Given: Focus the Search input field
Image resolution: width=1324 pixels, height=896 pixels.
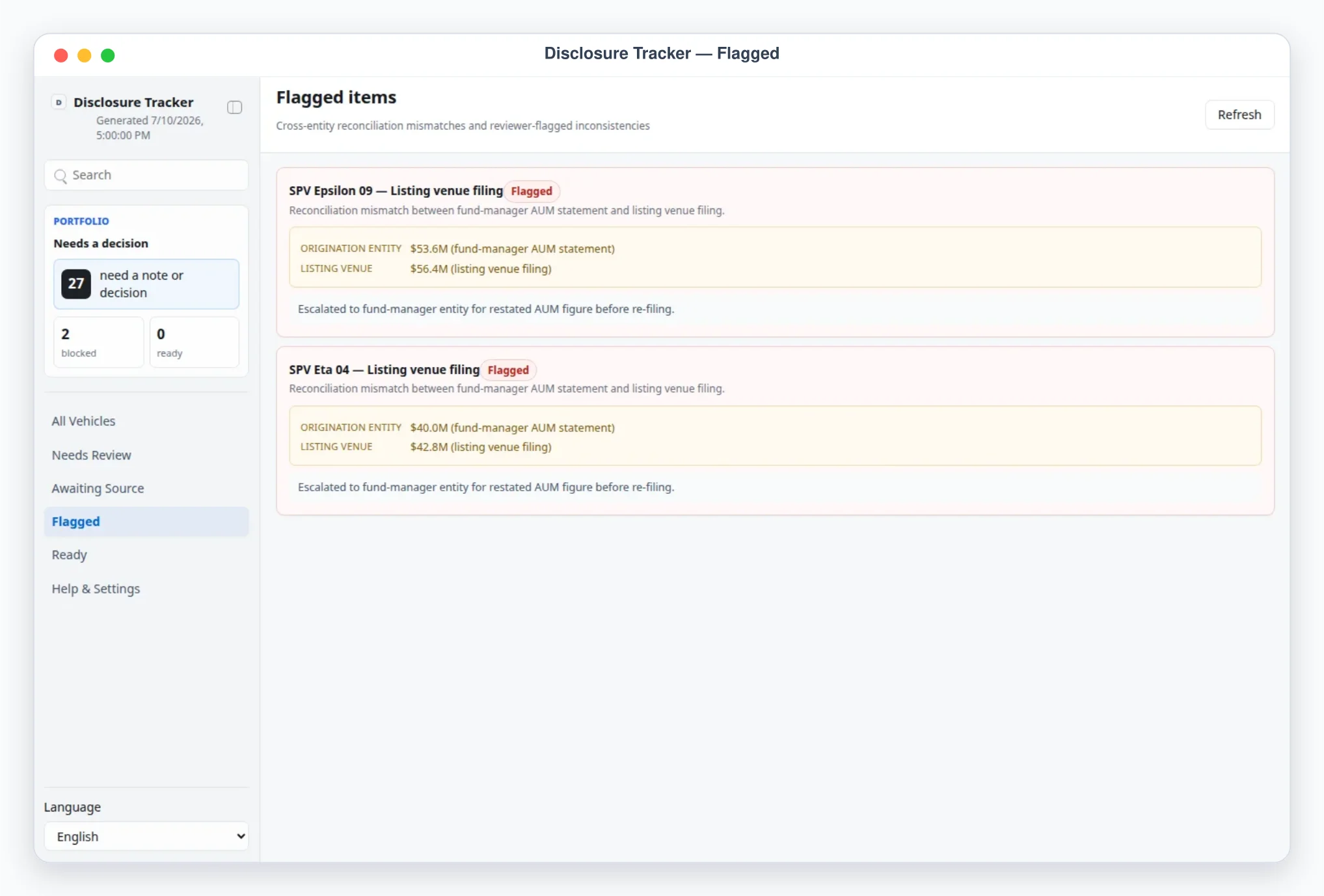Looking at the screenshot, I should coord(146,175).
